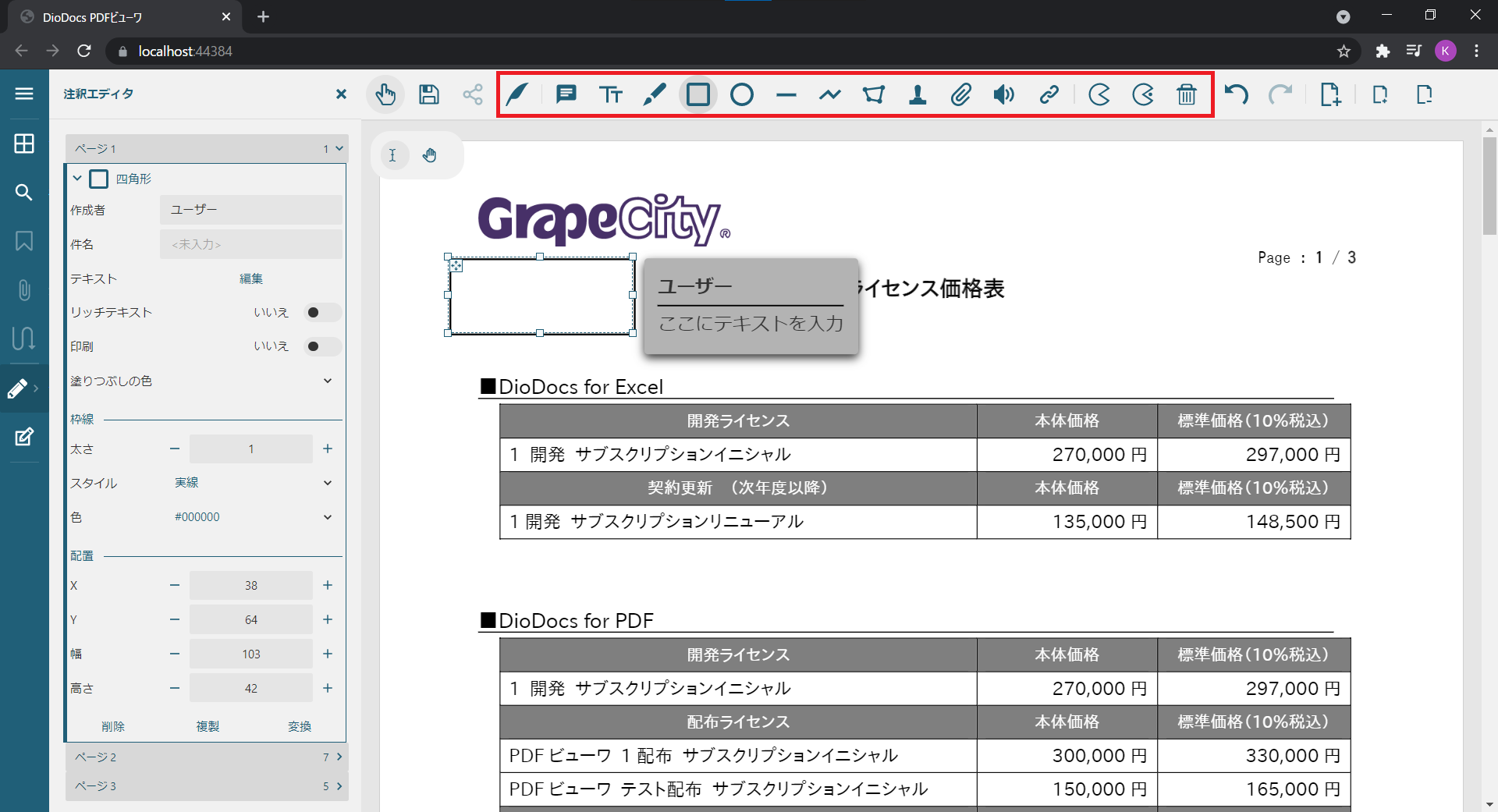Click the second redact apply icon
This screenshot has height=812, width=1498.
point(1143,94)
